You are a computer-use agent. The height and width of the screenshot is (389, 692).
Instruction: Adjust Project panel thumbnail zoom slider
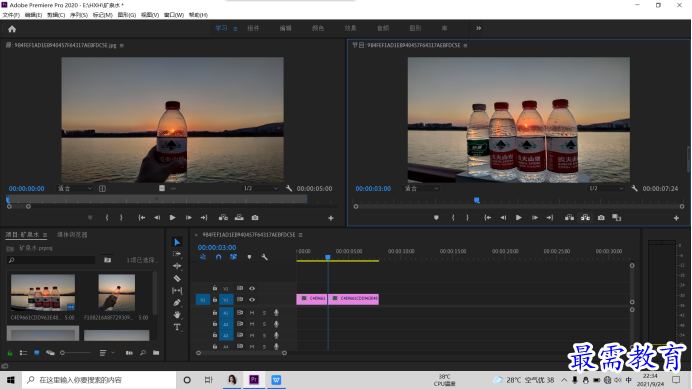(x=75, y=353)
